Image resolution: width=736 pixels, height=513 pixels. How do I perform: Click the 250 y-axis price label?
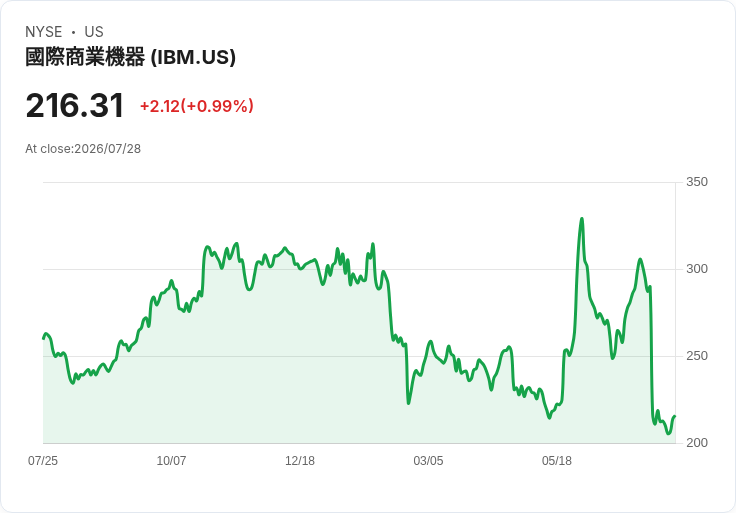(697, 356)
